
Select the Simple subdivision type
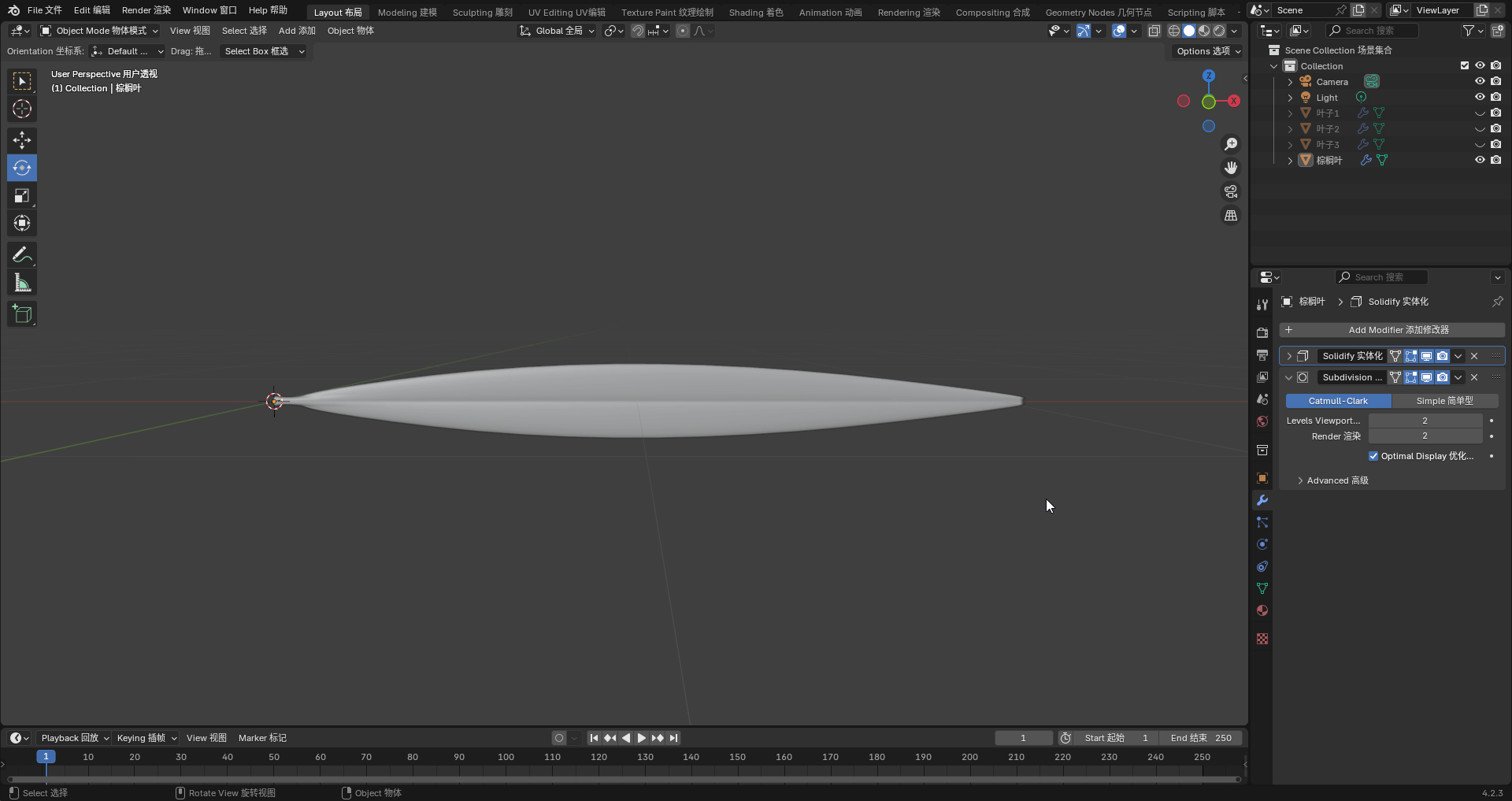pos(1444,401)
